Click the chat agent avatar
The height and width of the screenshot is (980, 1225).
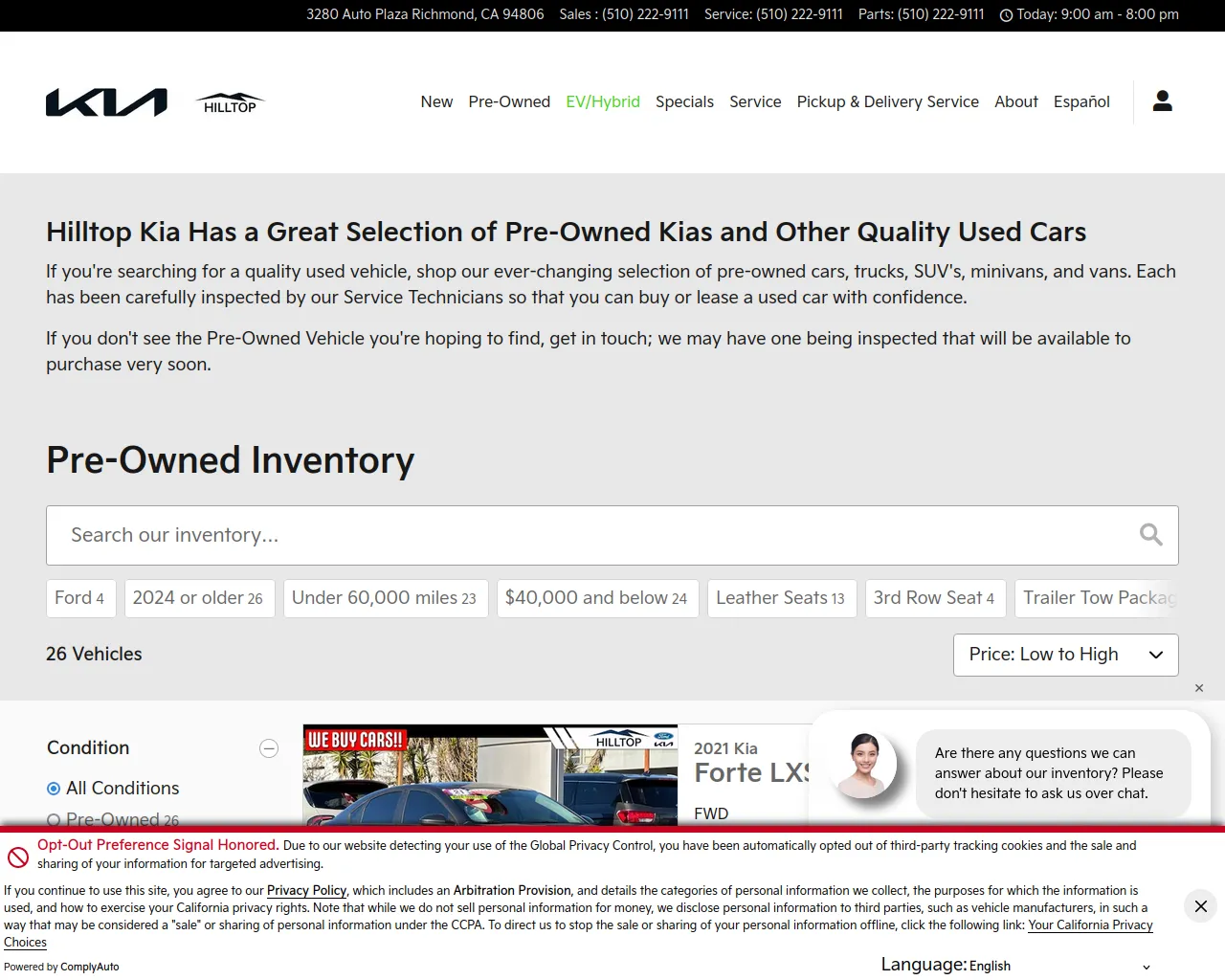point(864,765)
